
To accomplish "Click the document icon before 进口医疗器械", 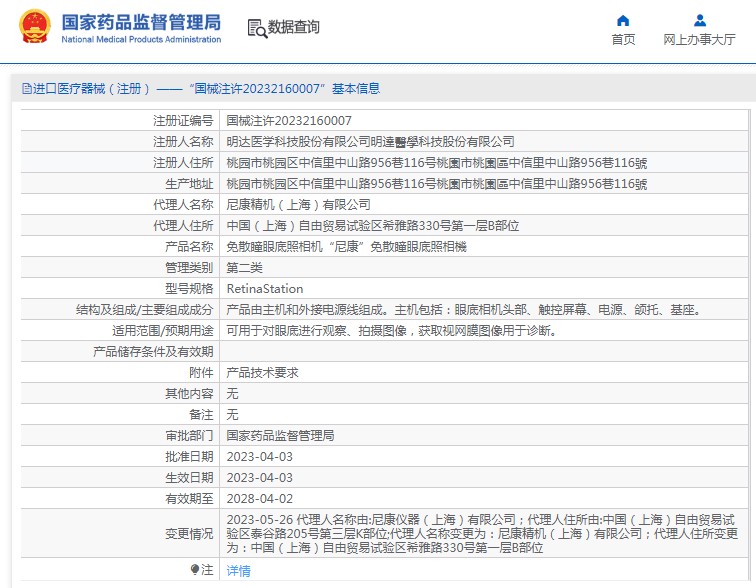I will [27, 89].
